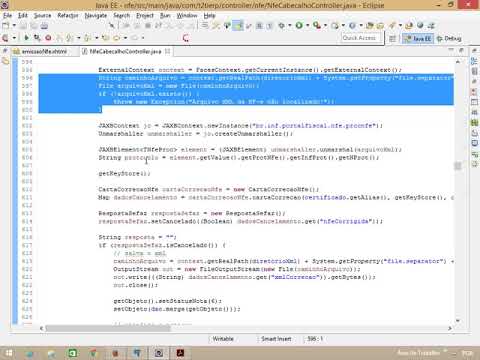The image size is (480, 360).
Task: Minimize the editor area
Action: click(x=451, y=50)
